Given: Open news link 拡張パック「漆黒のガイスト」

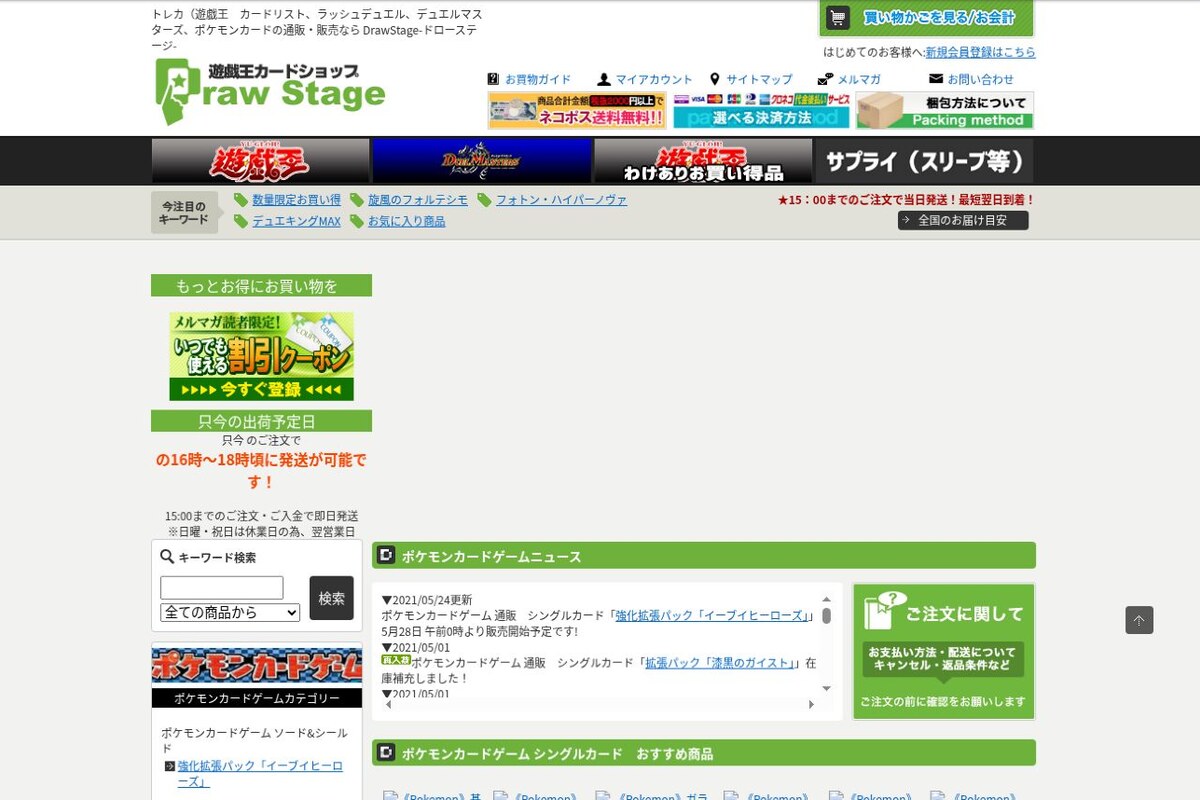Looking at the screenshot, I should pyautogui.click(x=720, y=663).
